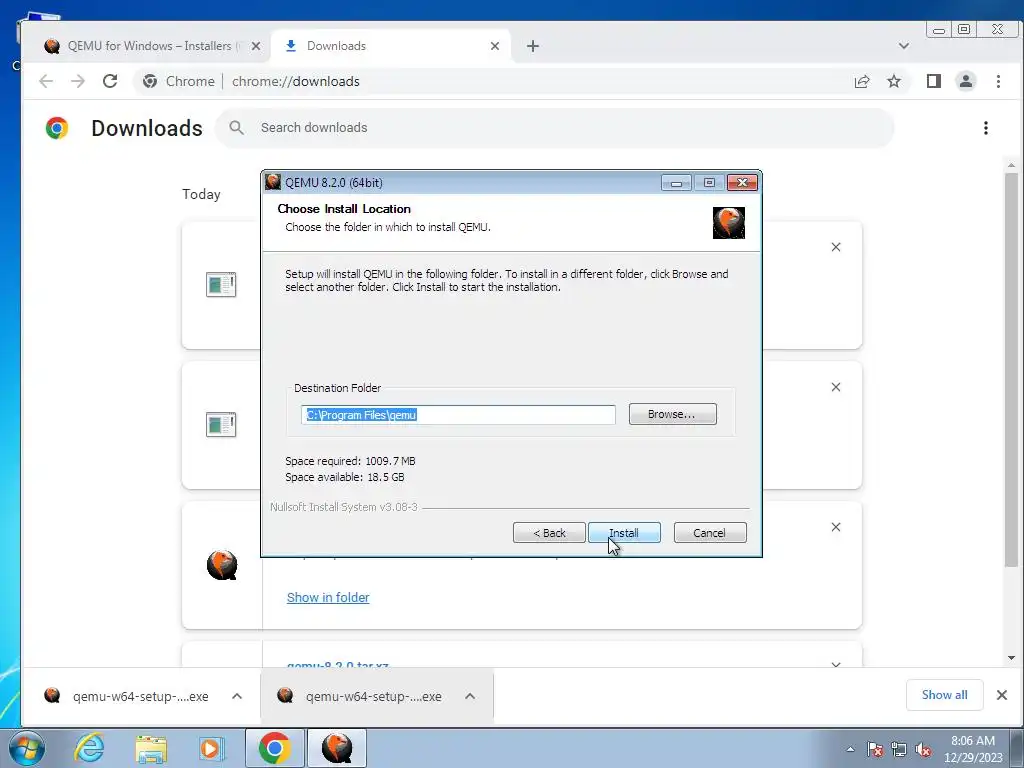This screenshot has width=1024, height=768.
Task: Open Windows Media Player from taskbar
Action: [210, 748]
